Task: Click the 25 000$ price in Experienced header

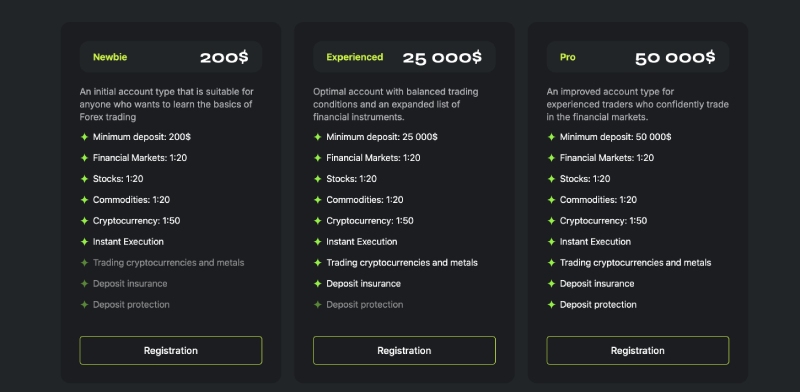Action: pos(442,57)
